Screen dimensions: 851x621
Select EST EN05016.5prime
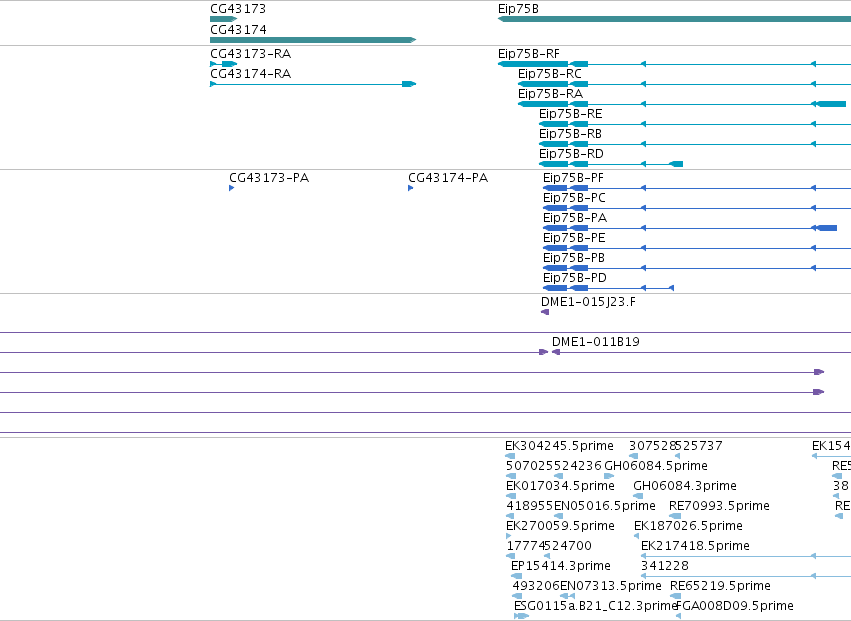[x=605, y=506]
